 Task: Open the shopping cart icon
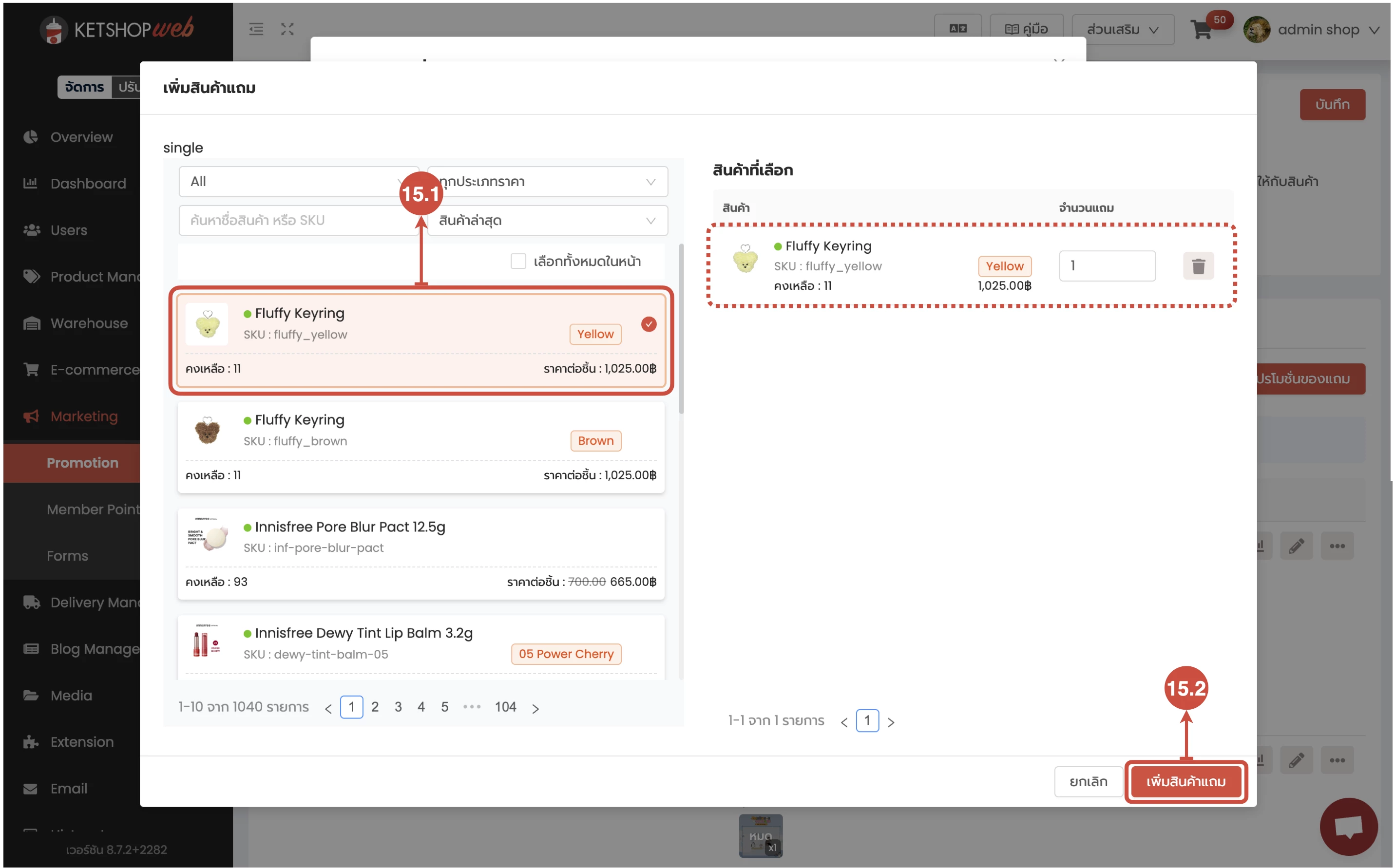coord(1201,30)
